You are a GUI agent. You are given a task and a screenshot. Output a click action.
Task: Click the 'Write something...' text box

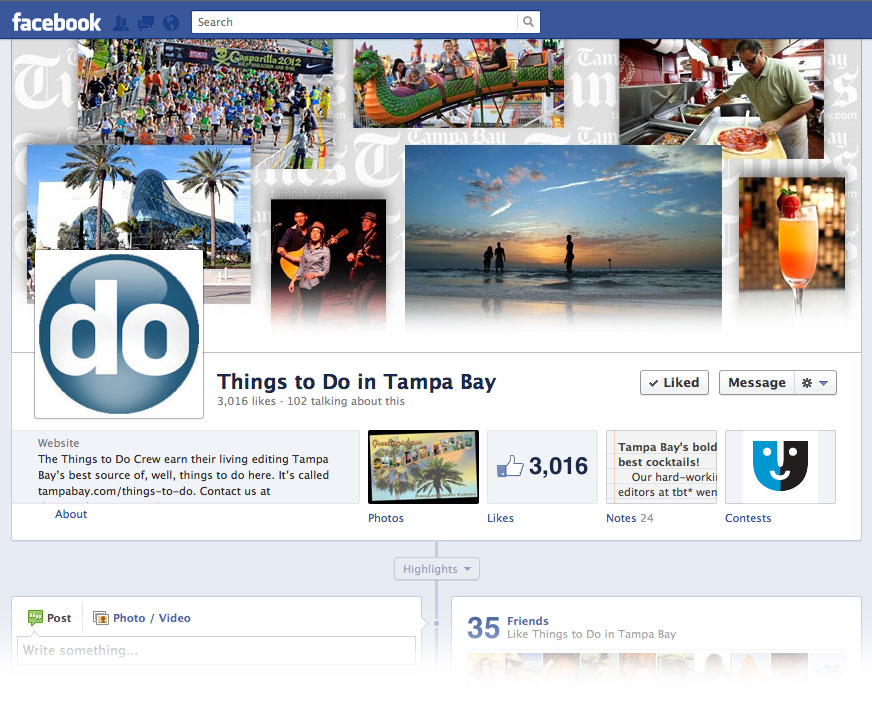click(x=216, y=650)
